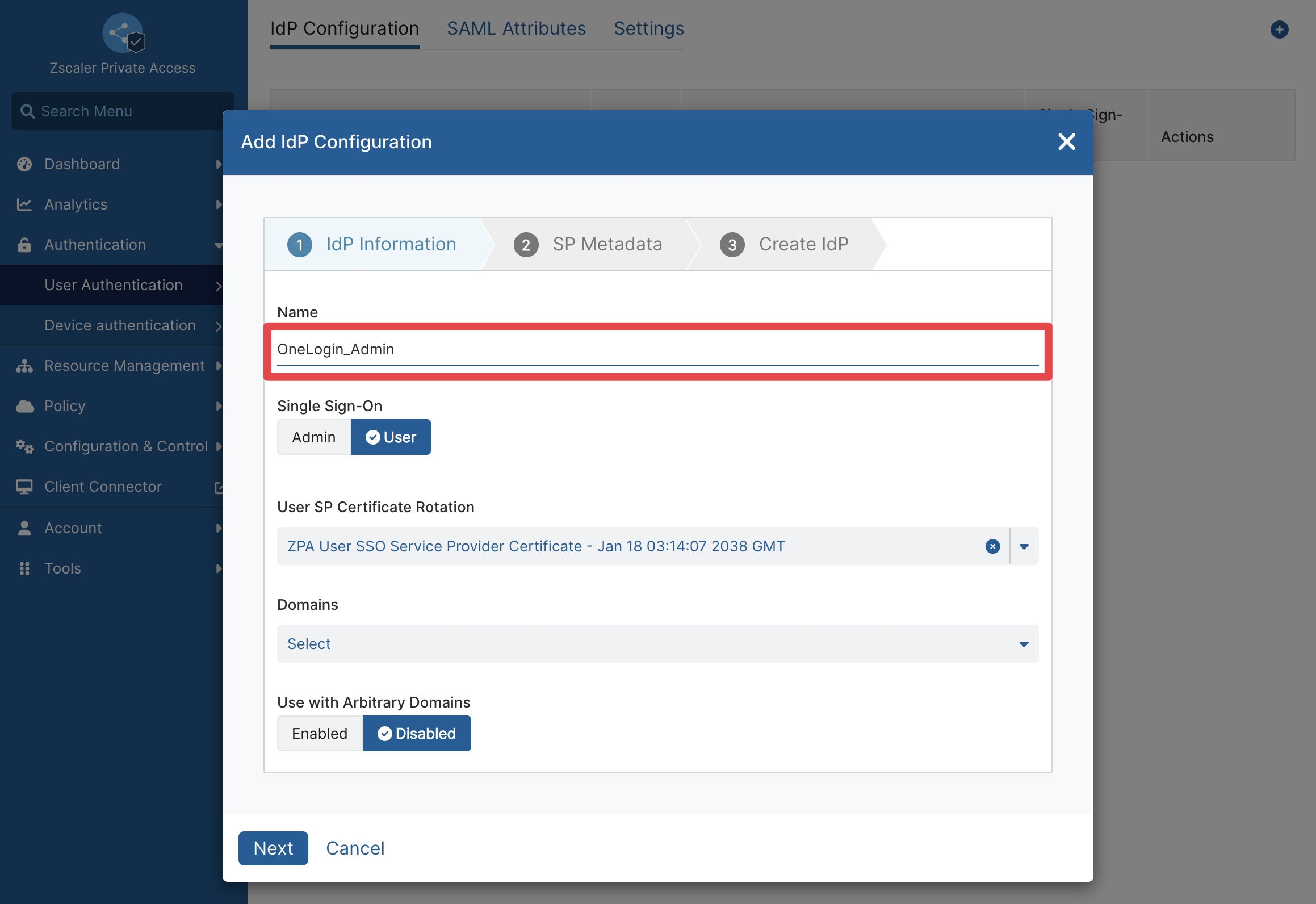Image resolution: width=1316 pixels, height=904 pixels.
Task: Open the Domains Select dropdown
Action: coord(657,644)
